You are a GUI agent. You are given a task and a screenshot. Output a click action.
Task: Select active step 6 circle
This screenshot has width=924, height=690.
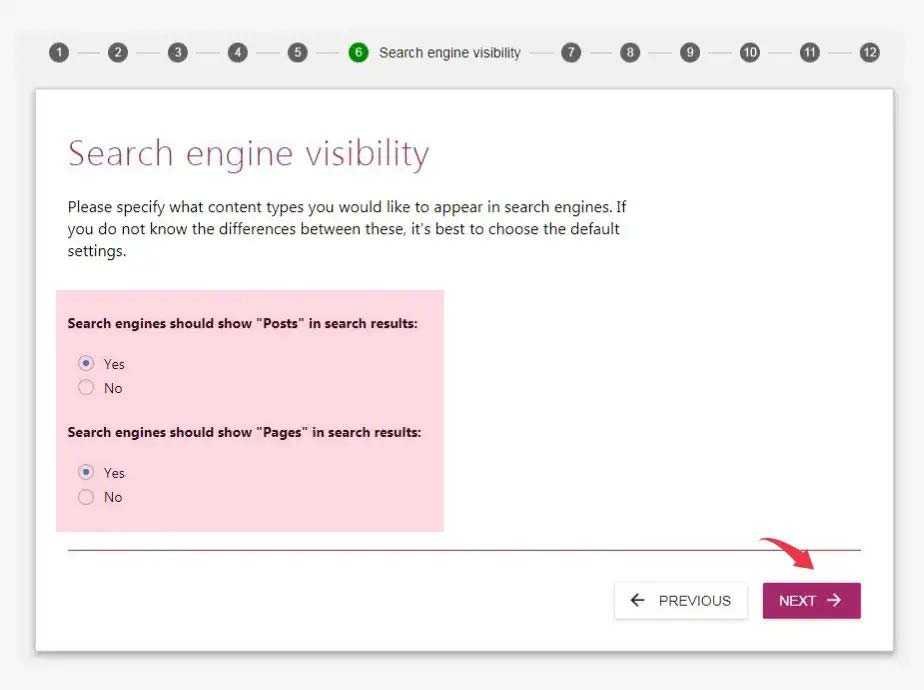click(x=358, y=52)
